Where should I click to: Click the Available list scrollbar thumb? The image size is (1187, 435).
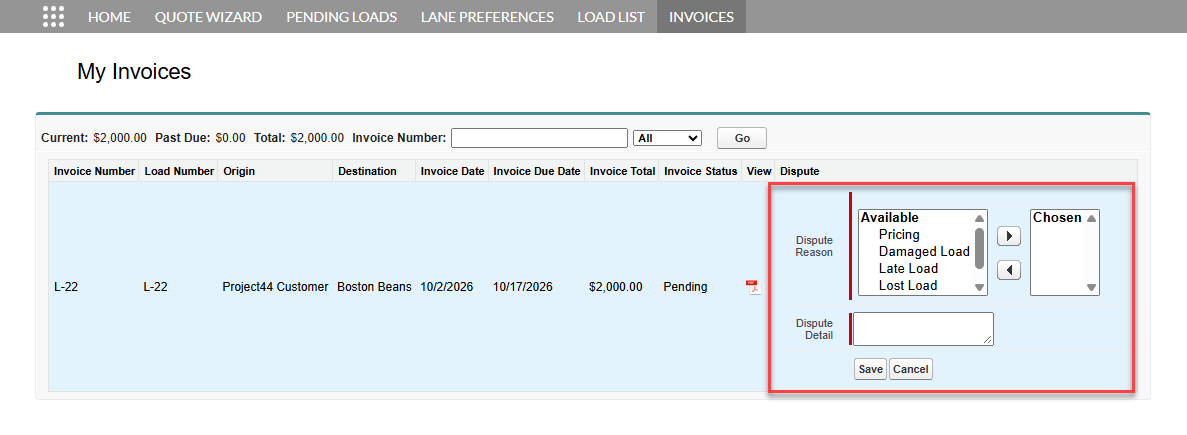tap(979, 248)
